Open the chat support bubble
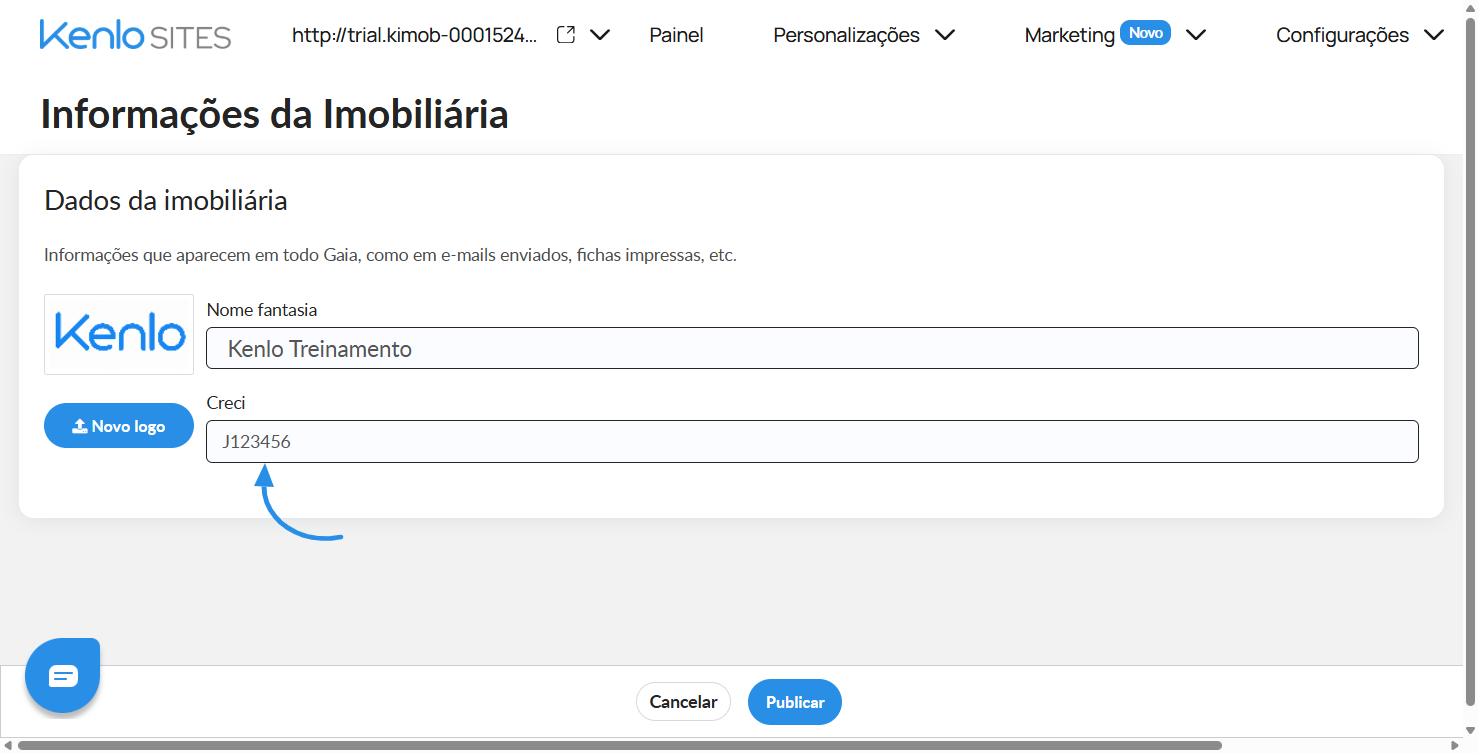 point(63,676)
